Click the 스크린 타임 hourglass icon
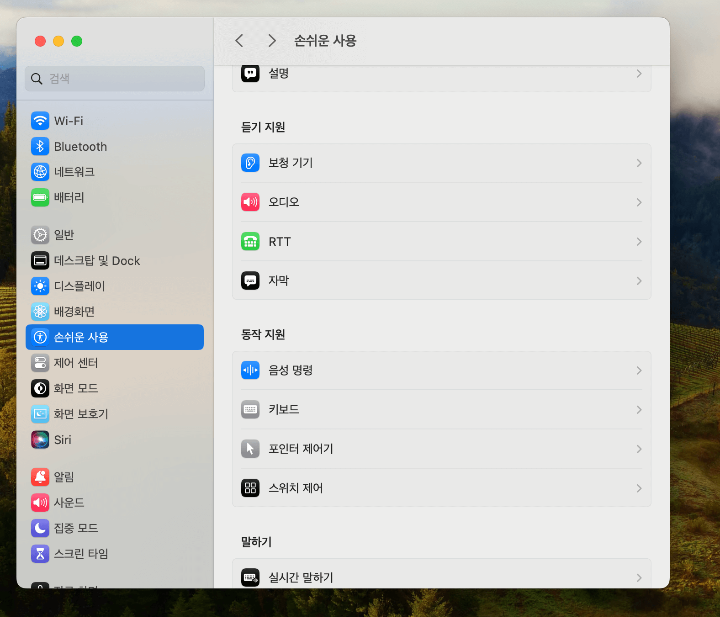 pos(40,554)
